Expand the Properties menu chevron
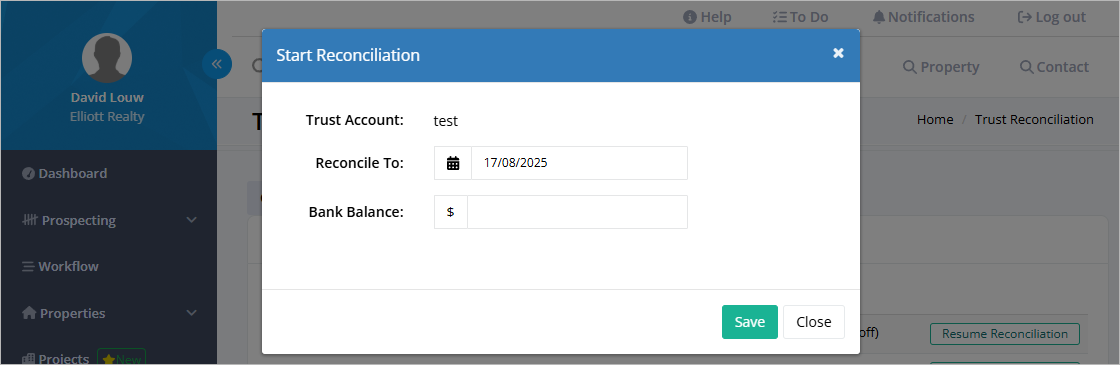This screenshot has width=1120, height=365. click(x=191, y=313)
